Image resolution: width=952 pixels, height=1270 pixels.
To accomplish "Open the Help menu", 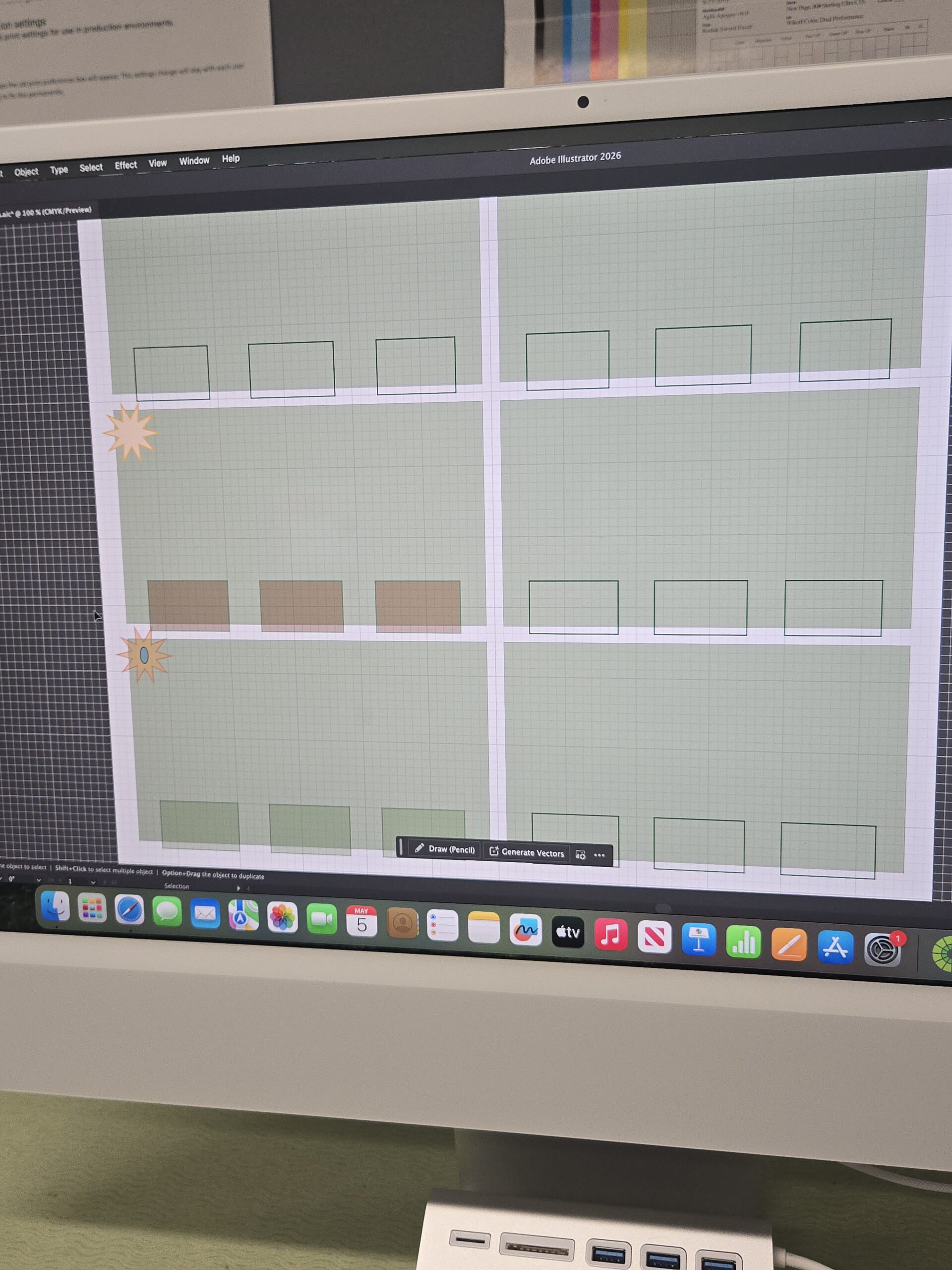I will [231, 158].
